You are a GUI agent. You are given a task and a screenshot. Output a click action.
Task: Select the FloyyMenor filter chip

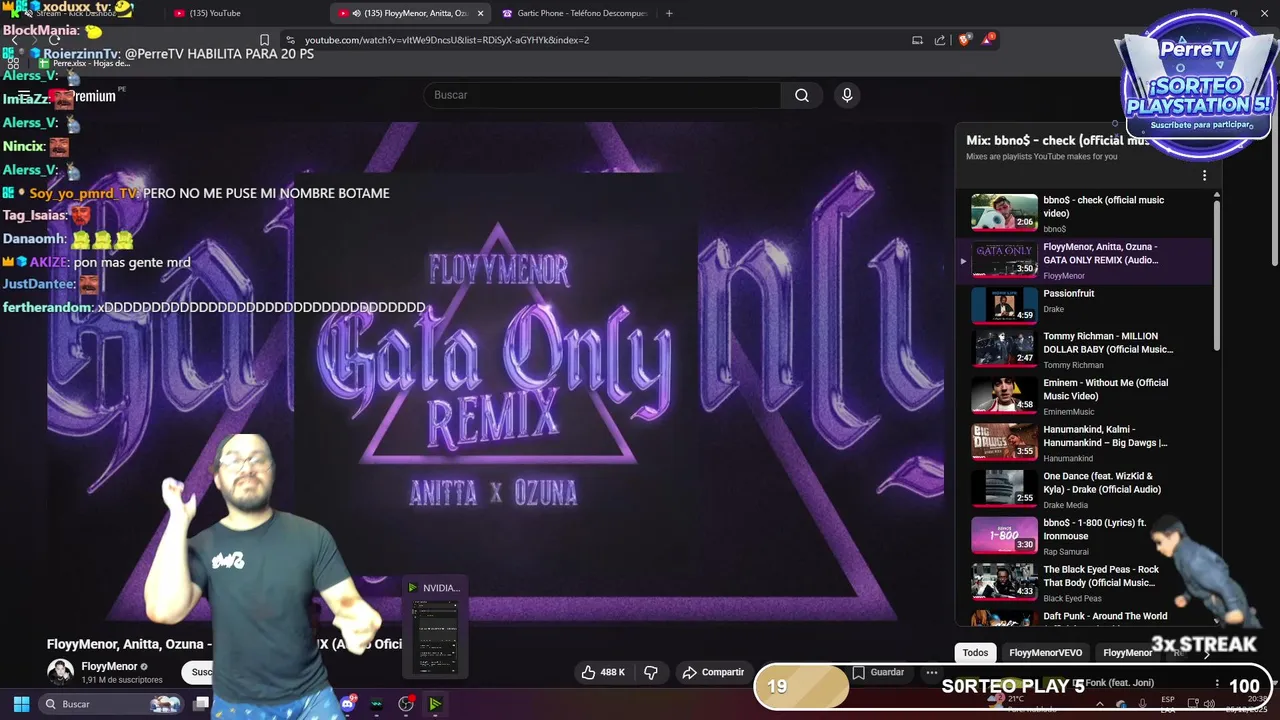(1127, 653)
